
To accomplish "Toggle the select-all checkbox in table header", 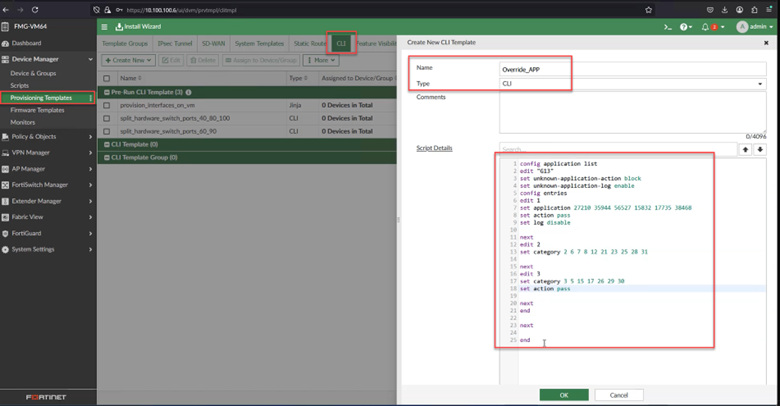I will 108,78.
